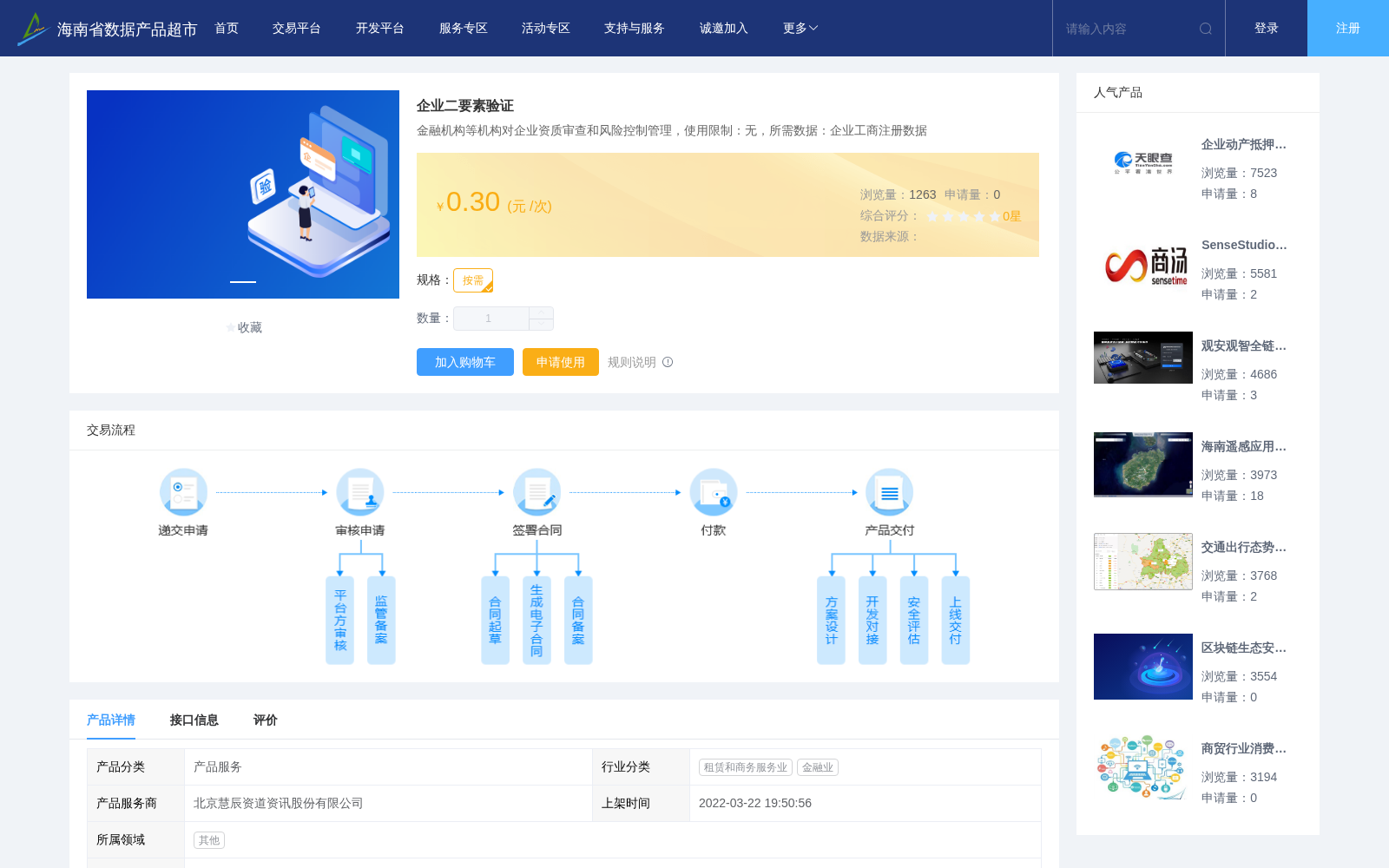
Task: Increase quantity with the up arrow
Action: tap(541, 312)
